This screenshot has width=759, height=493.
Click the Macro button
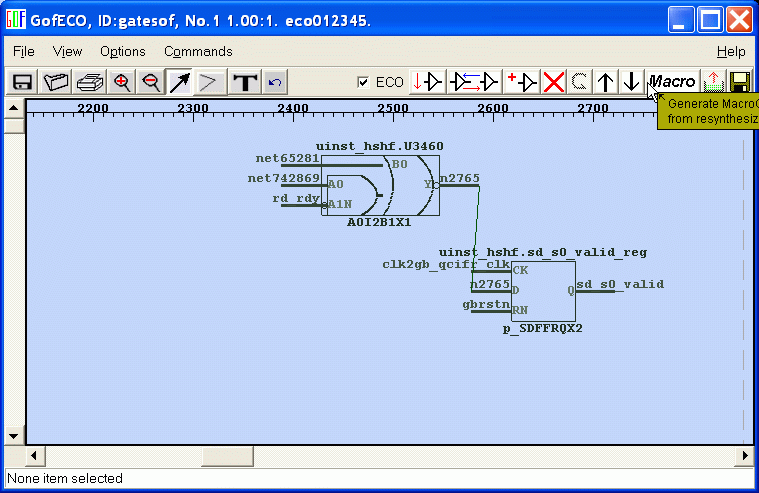point(672,82)
